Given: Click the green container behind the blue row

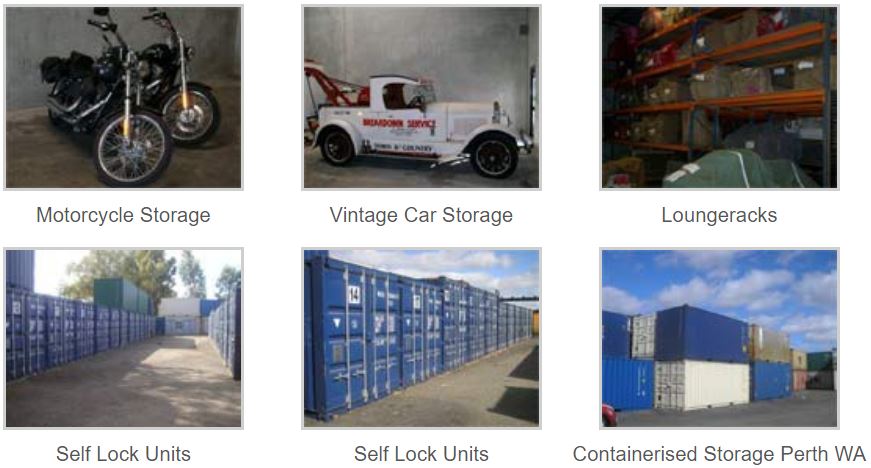Looking at the screenshot, I should [x=121, y=296].
